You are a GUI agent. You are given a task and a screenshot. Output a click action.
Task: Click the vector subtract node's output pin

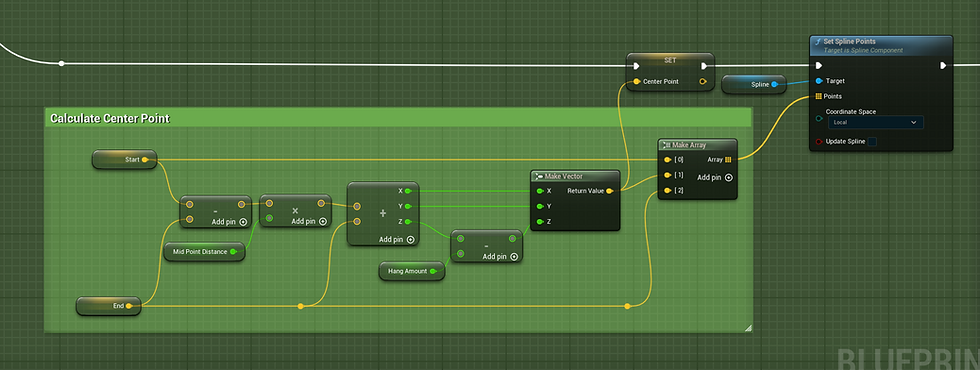click(x=241, y=204)
